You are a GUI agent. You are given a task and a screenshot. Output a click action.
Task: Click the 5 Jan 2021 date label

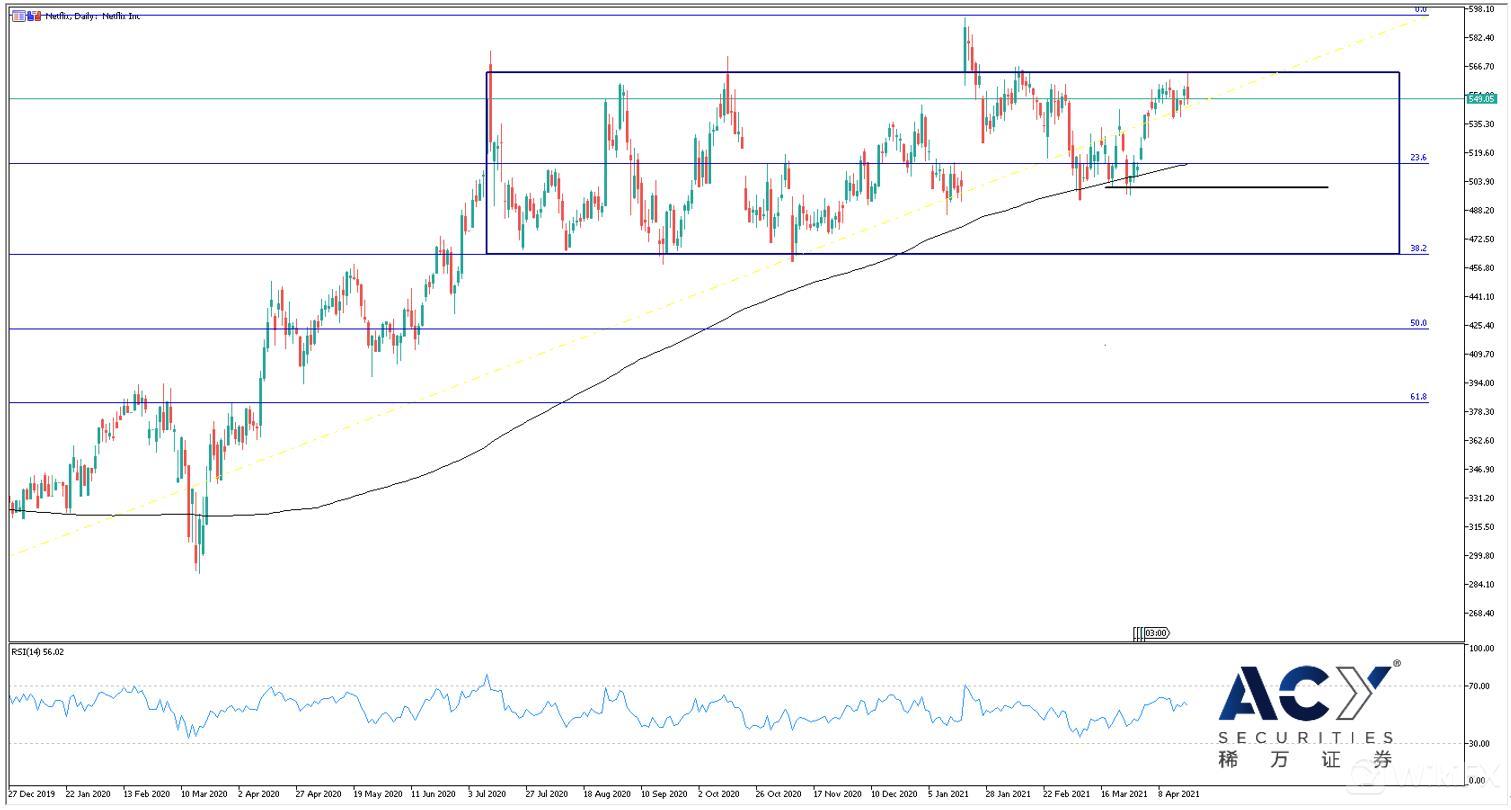click(x=948, y=794)
